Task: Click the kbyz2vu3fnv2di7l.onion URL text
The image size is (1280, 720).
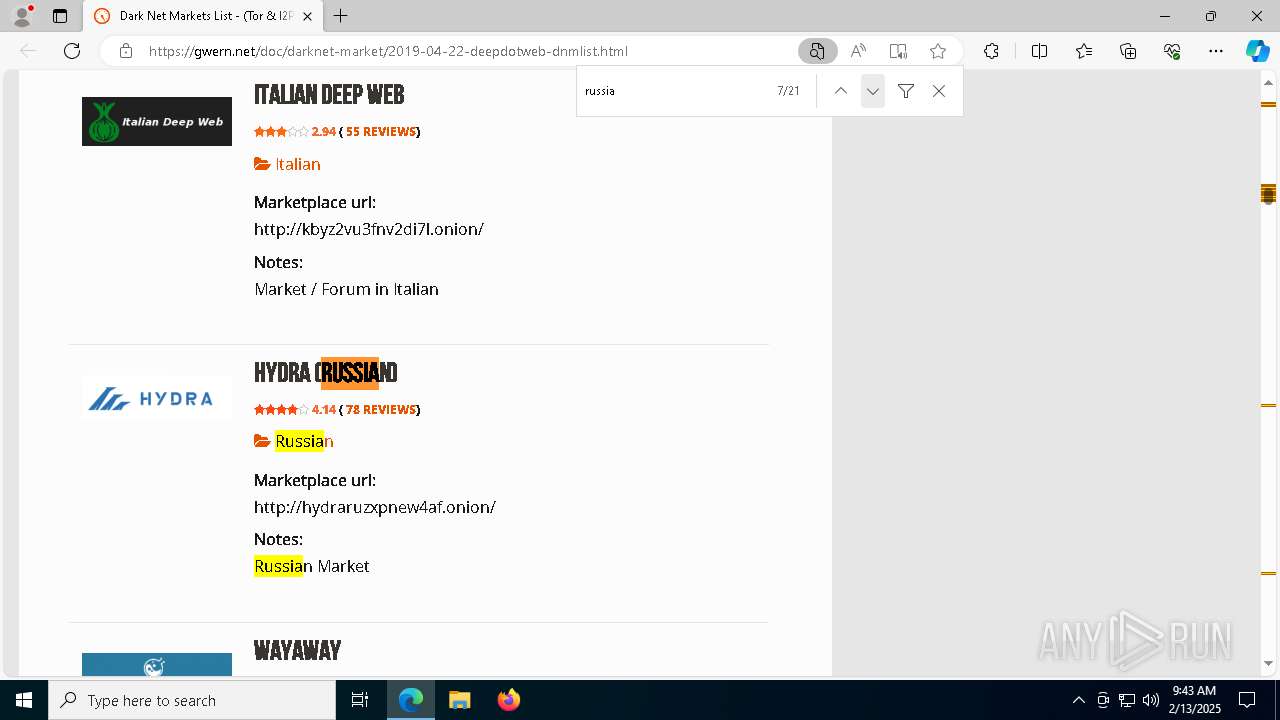Action: point(369,229)
